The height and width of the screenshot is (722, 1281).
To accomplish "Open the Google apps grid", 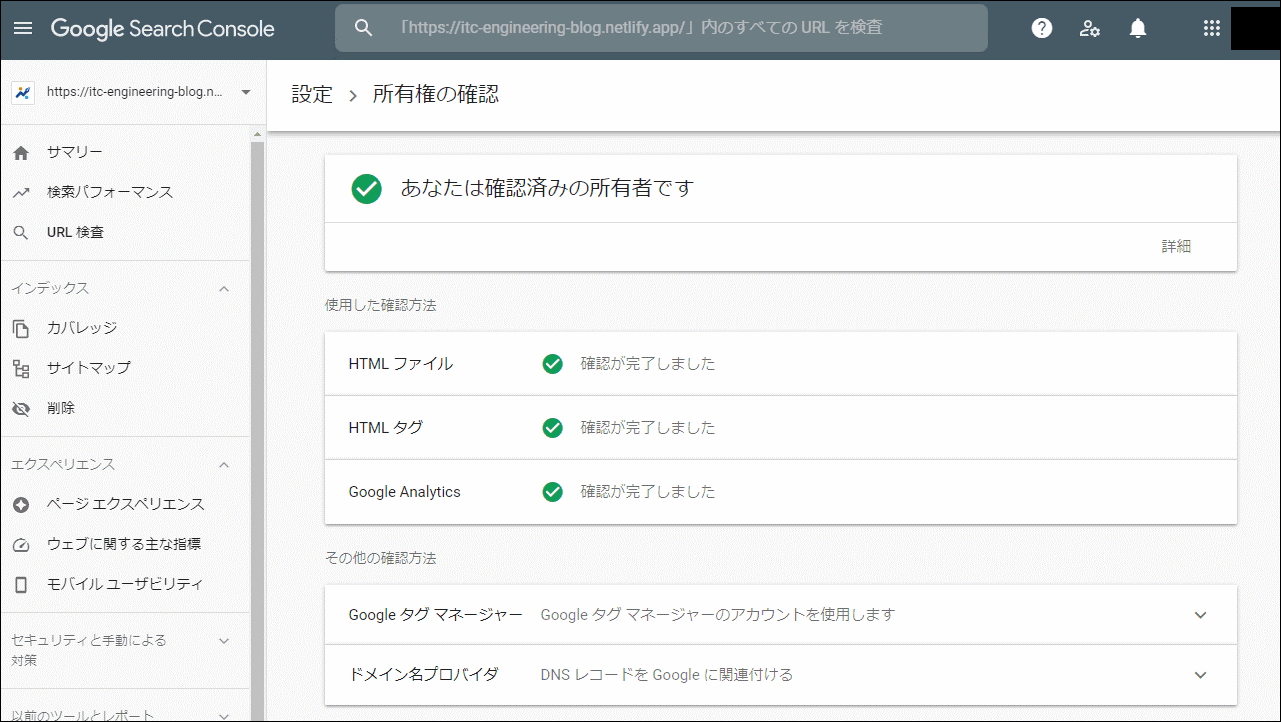I will 1212,28.
